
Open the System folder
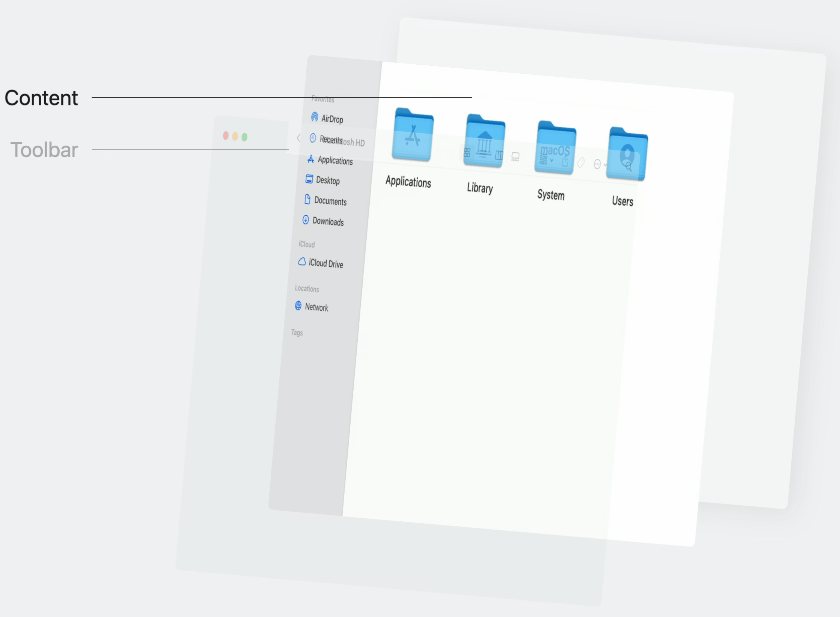556,148
